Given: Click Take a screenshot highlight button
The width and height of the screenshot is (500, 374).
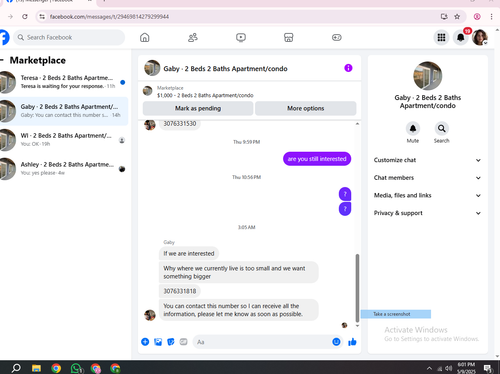Looking at the screenshot, I should [396, 314].
